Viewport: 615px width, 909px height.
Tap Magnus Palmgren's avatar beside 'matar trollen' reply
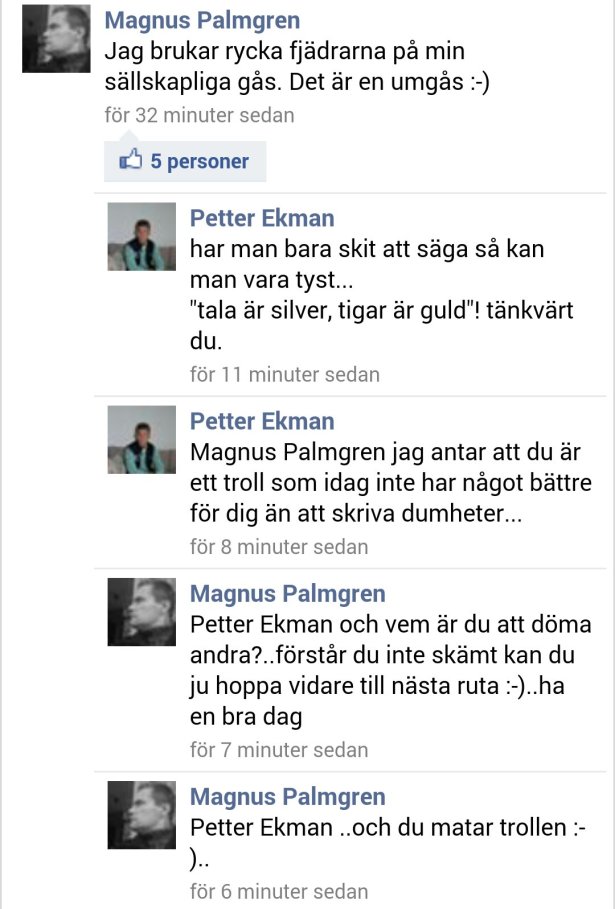(141, 815)
